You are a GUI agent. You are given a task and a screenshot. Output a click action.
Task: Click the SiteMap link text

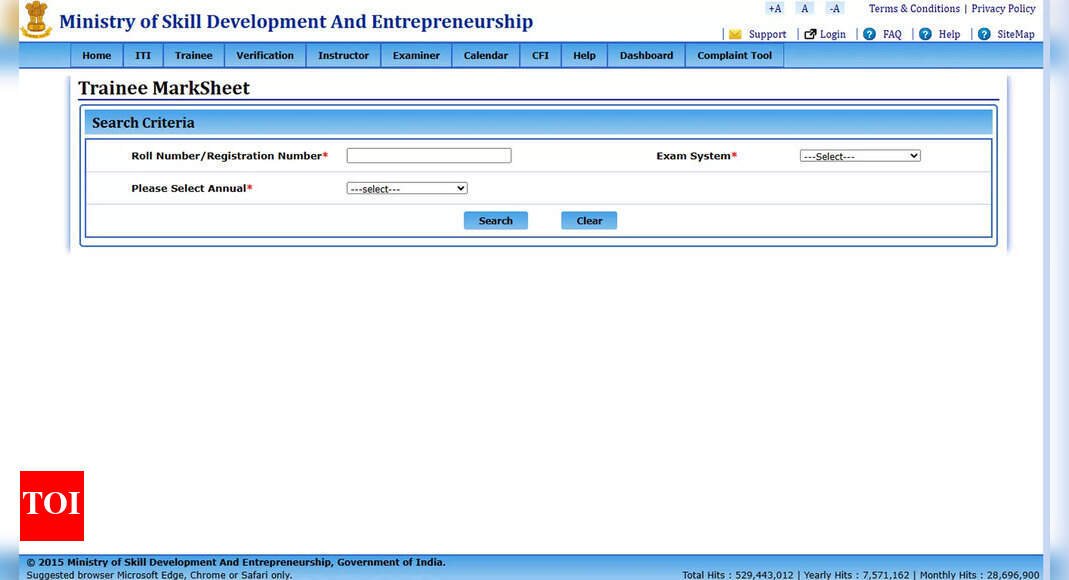tap(1016, 34)
